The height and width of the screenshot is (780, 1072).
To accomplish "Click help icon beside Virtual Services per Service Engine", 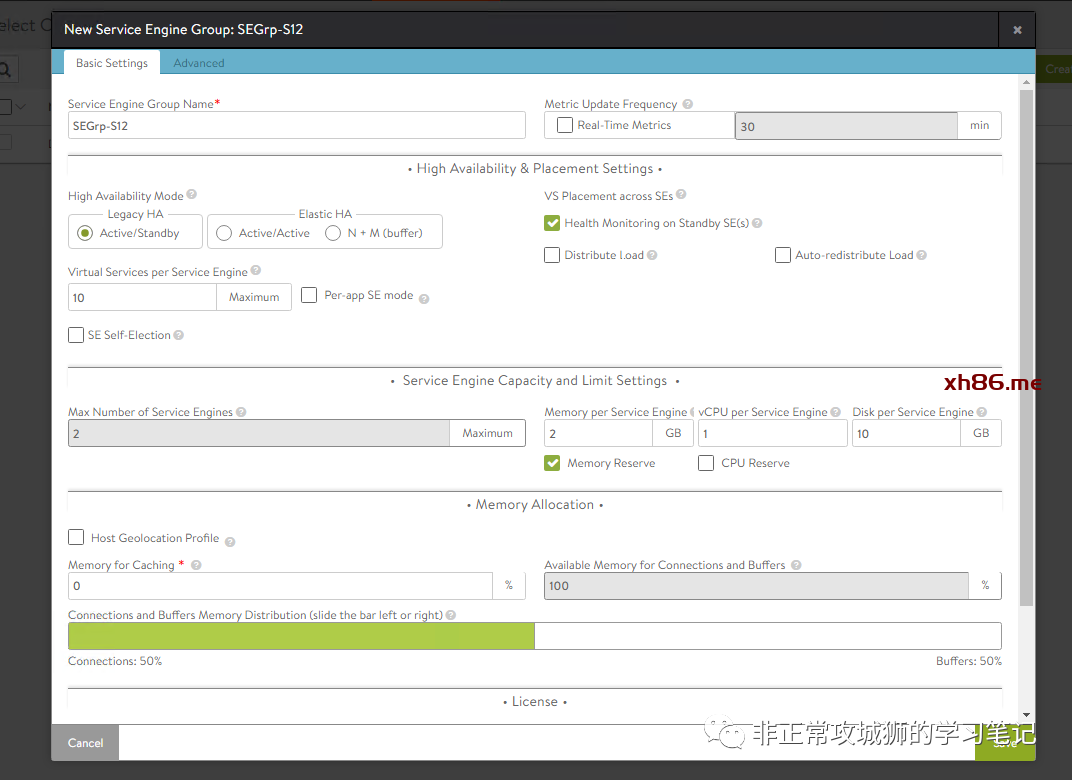I will click(x=256, y=271).
